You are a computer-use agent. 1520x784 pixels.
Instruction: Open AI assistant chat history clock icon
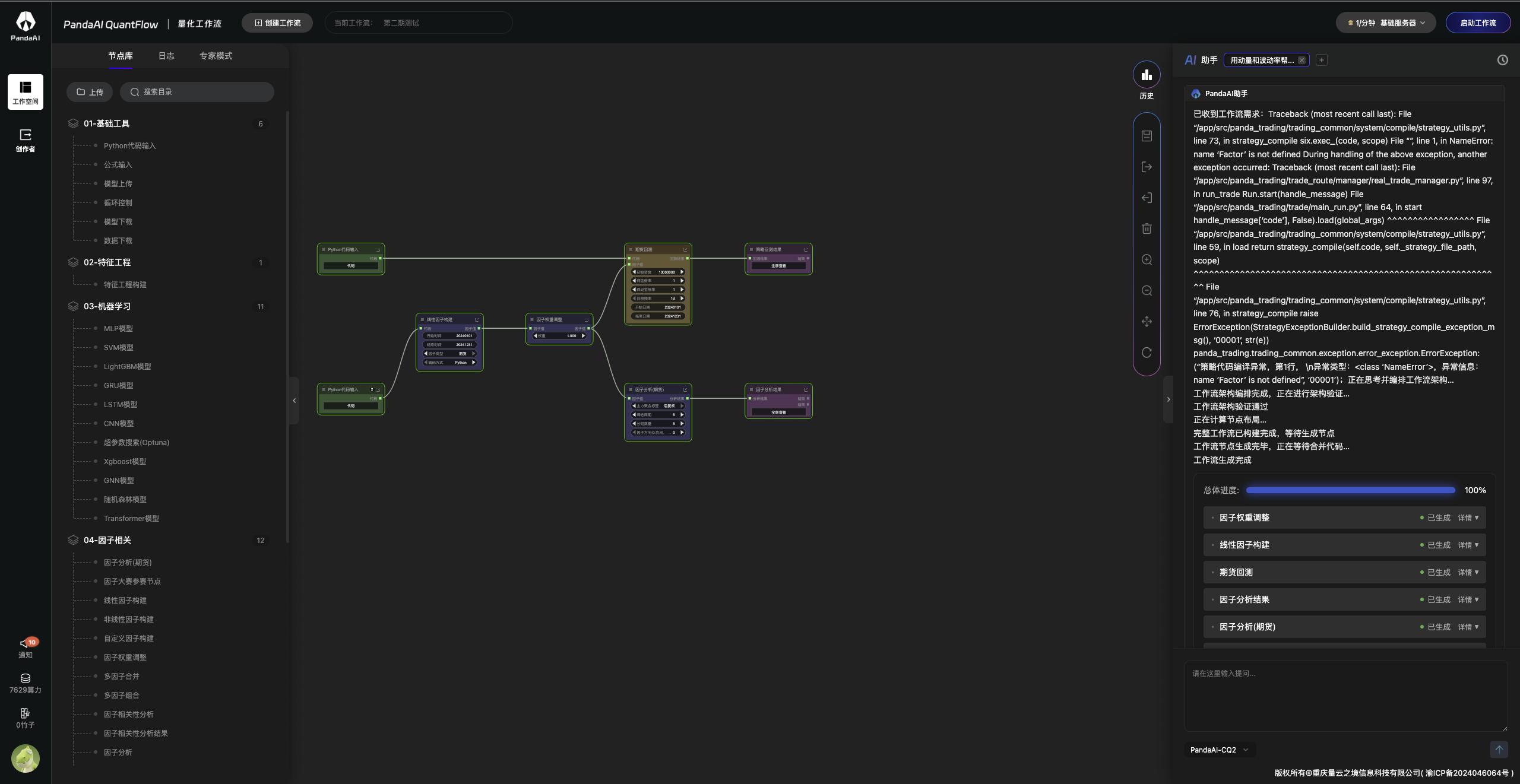point(1502,60)
